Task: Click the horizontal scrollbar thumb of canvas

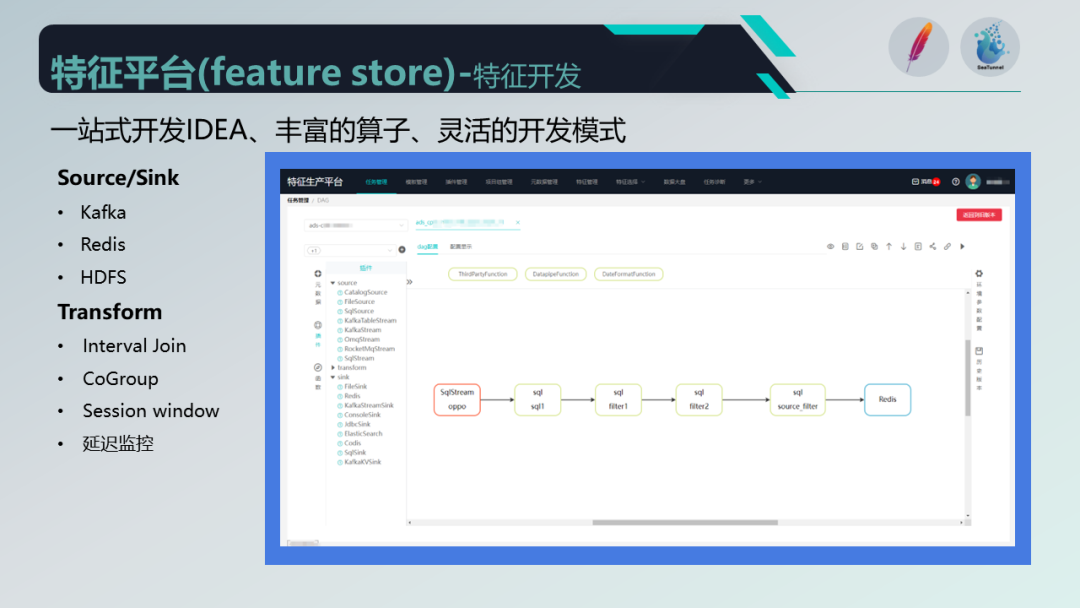Action: (x=685, y=523)
